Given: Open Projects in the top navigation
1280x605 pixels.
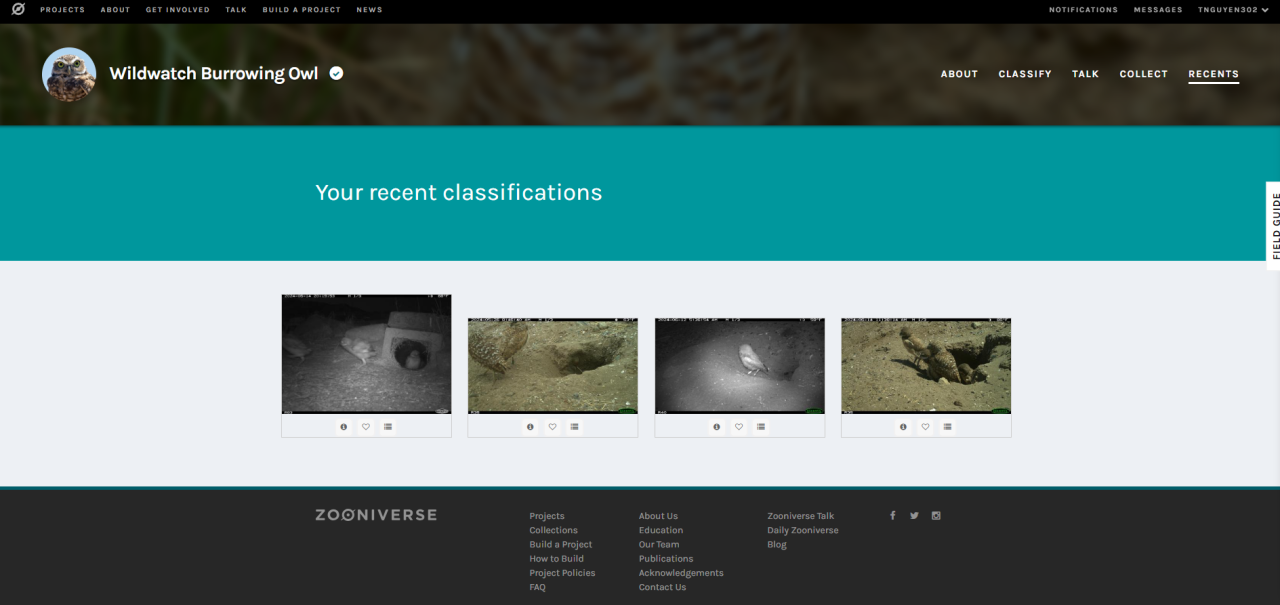Looking at the screenshot, I should pyautogui.click(x=62, y=10).
